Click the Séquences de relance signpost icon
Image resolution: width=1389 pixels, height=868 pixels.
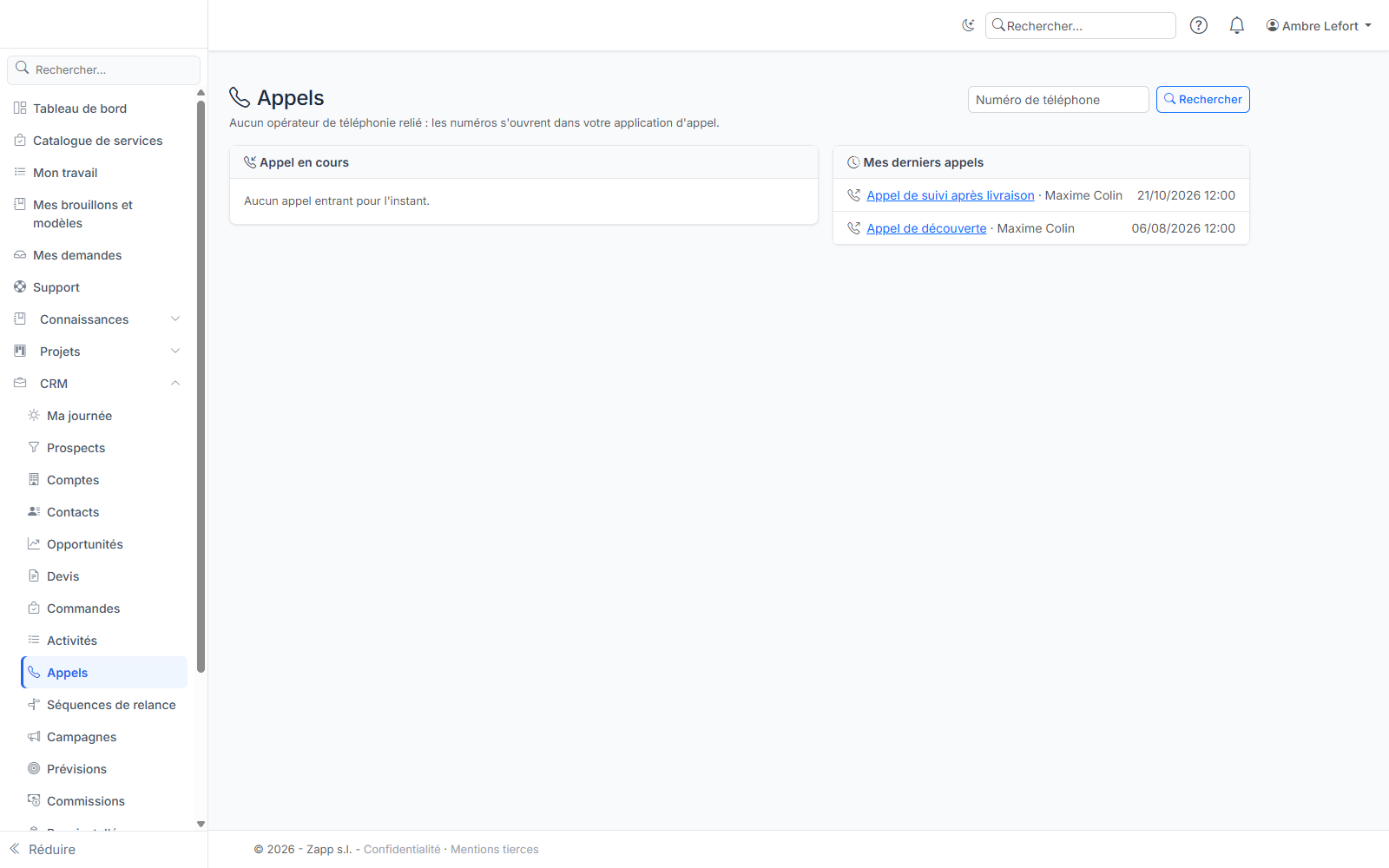point(34,705)
